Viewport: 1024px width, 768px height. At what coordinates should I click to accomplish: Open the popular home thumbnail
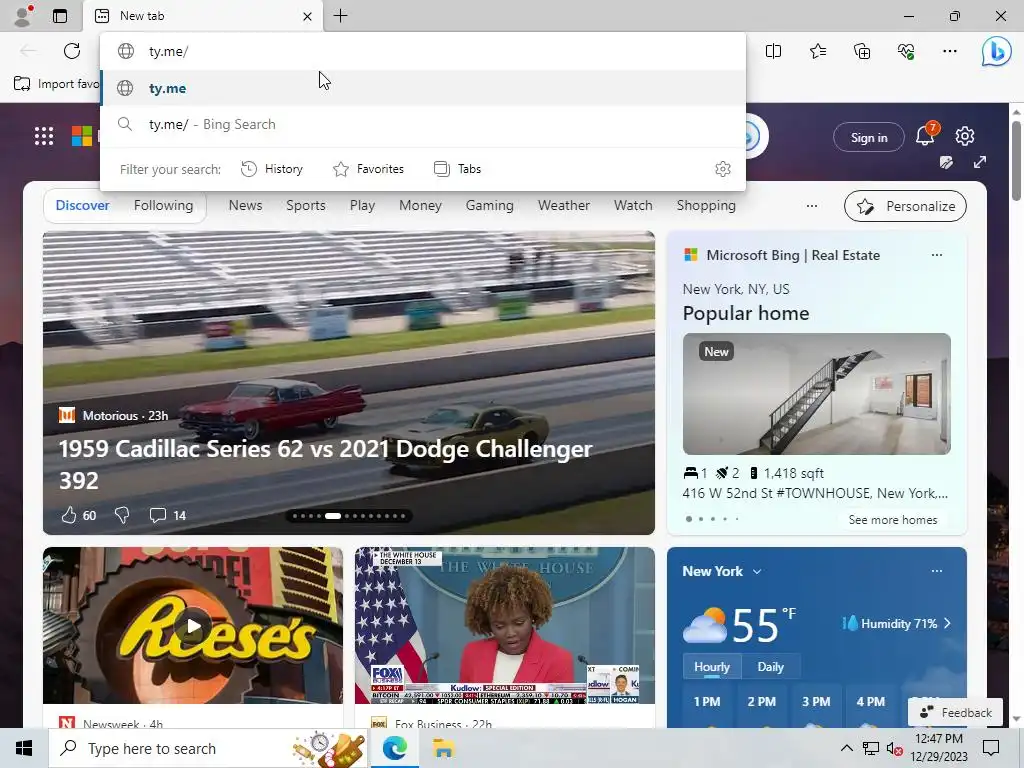point(816,394)
